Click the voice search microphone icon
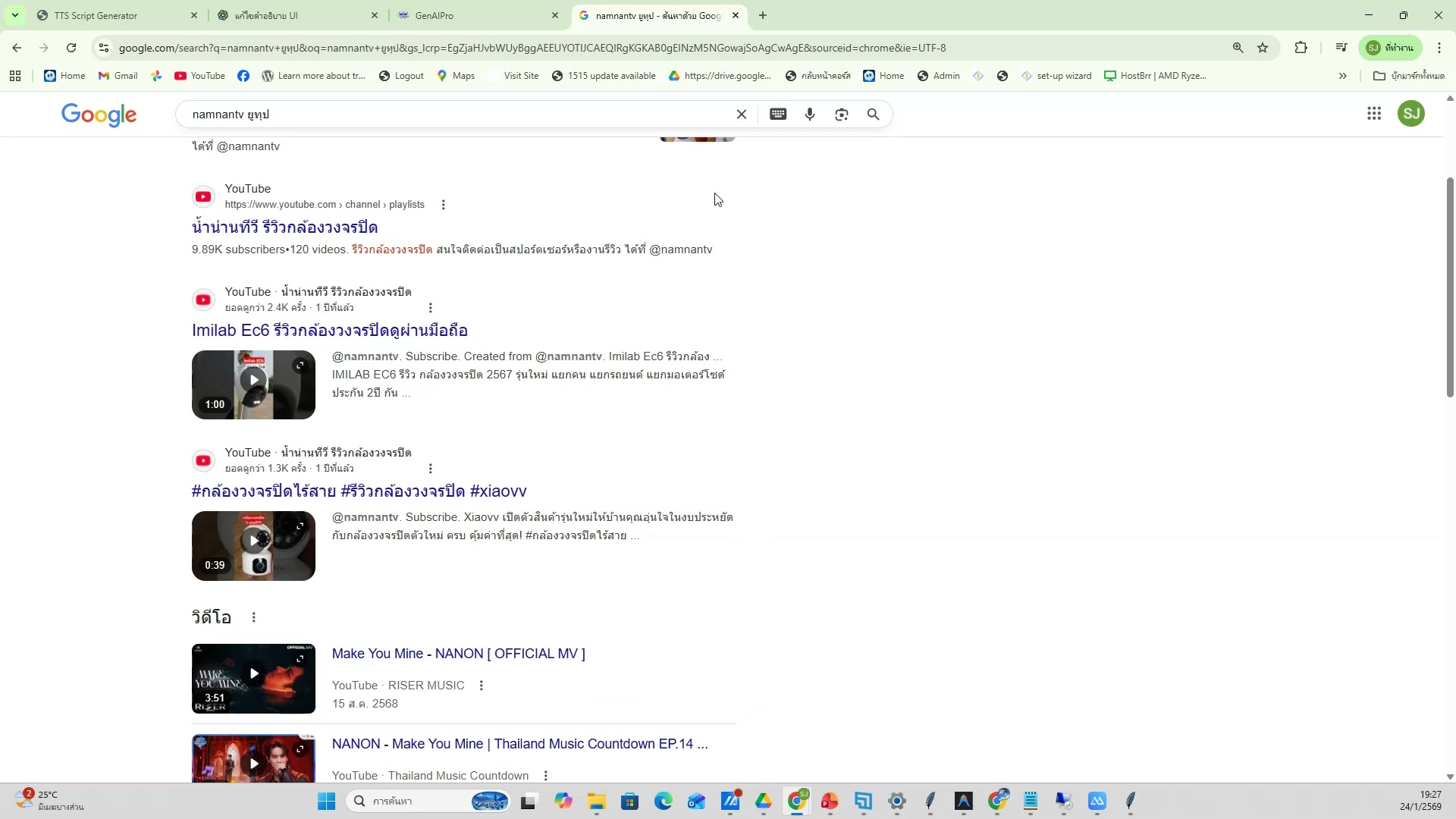The height and width of the screenshot is (819, 1456). coord(810,115)
